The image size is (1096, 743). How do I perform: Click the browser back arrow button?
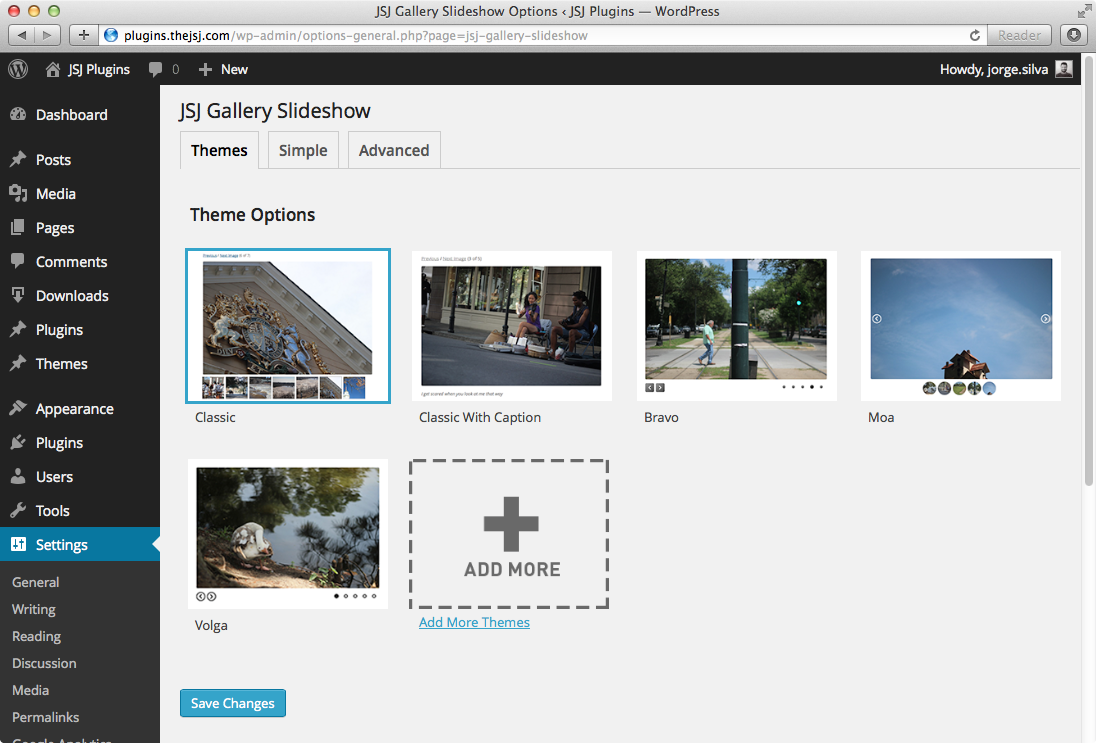pyautogui.click(x=22, y=35)
